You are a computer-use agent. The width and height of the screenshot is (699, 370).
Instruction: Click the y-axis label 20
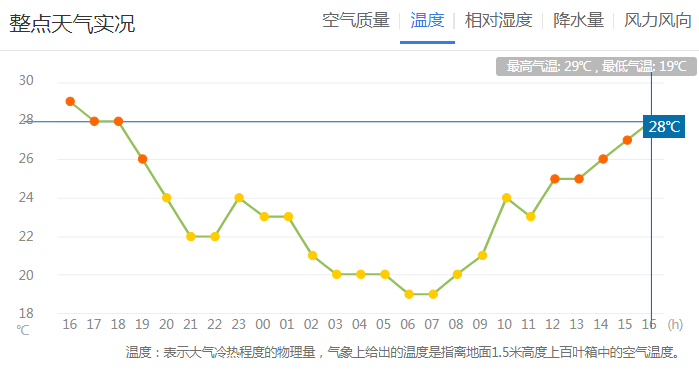pyautogui.click(x=26, y=275)
